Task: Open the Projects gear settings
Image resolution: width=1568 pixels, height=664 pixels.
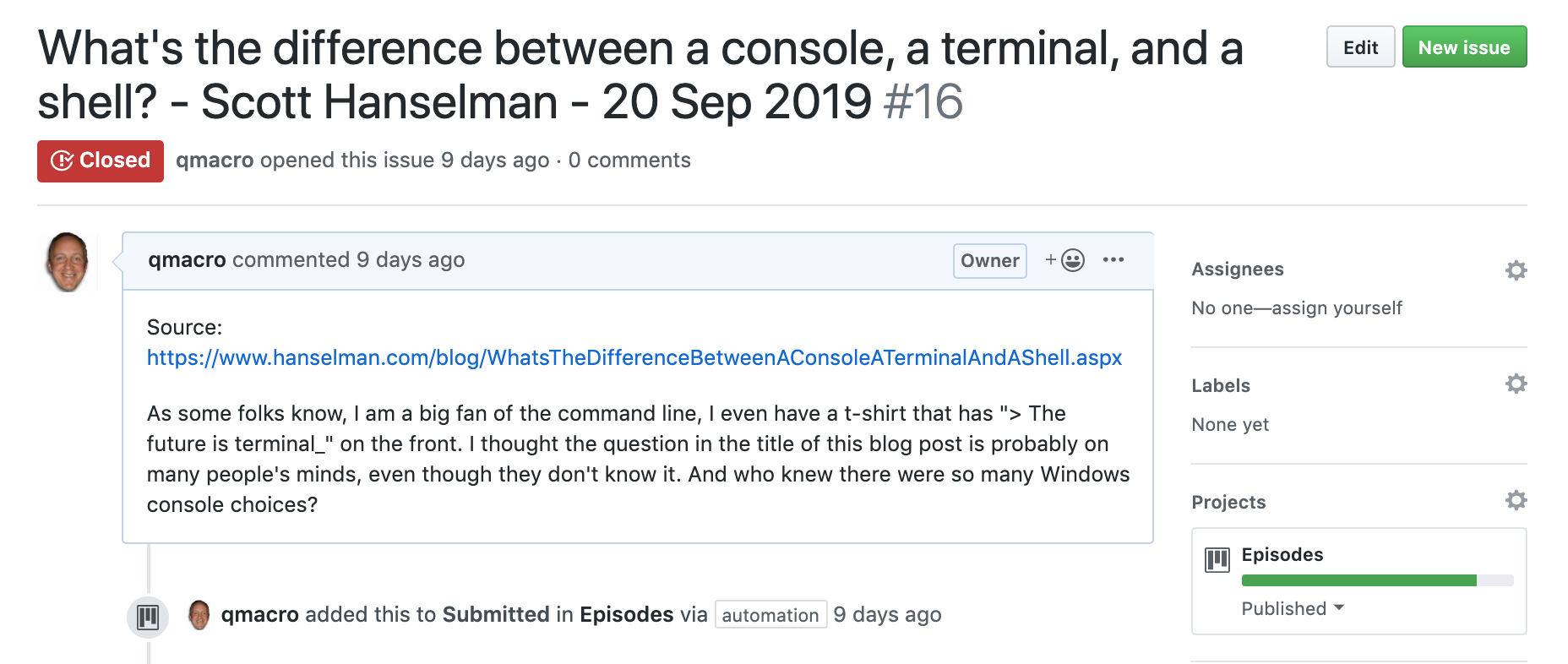Action: (1516, 500)
